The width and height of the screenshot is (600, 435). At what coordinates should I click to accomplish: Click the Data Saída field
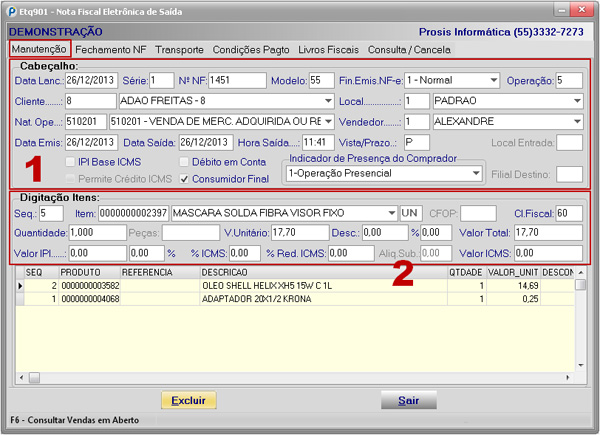click(x=206, y=143)
